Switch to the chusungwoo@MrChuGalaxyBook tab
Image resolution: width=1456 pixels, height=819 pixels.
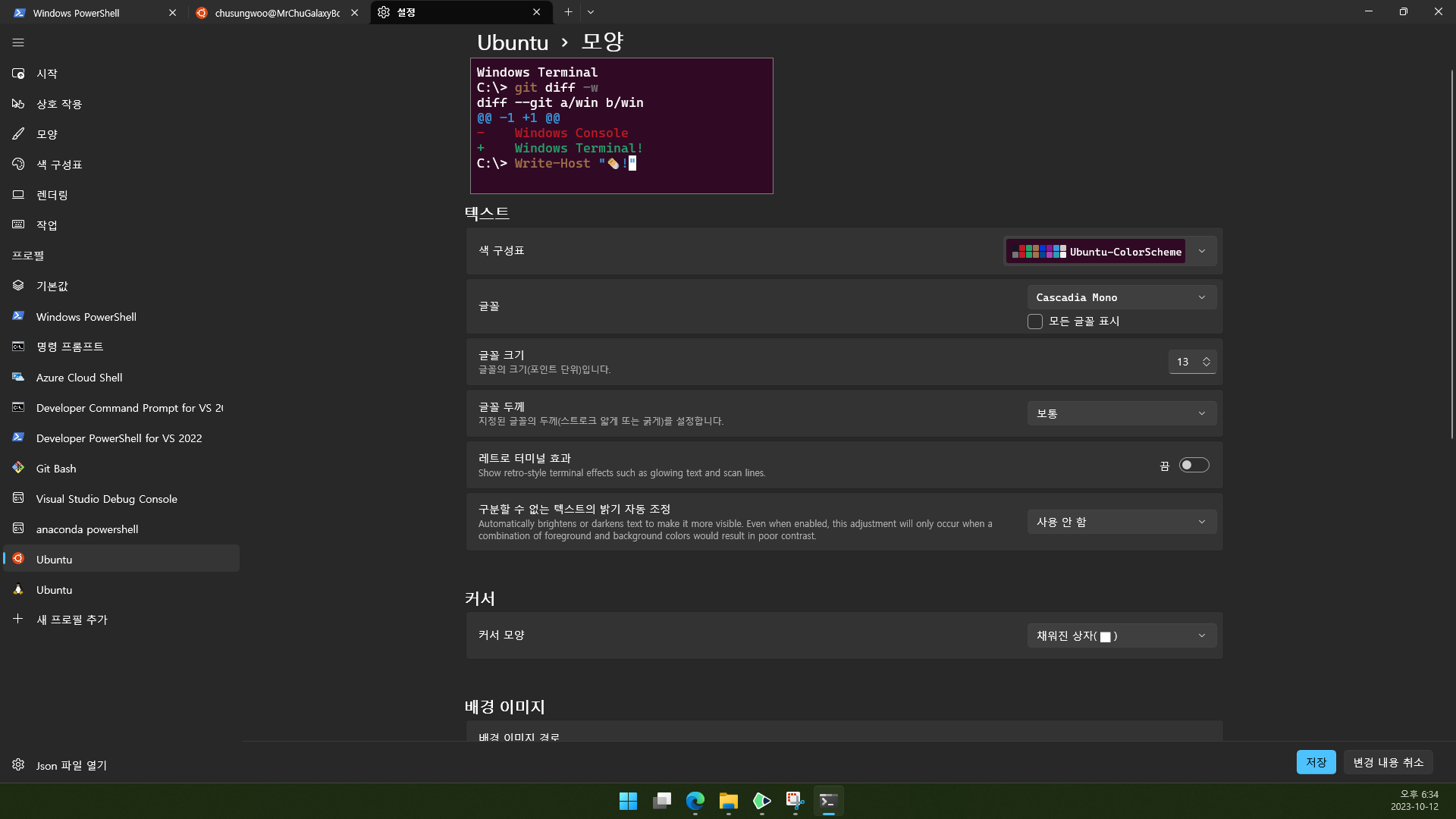(x=277, y=13)
